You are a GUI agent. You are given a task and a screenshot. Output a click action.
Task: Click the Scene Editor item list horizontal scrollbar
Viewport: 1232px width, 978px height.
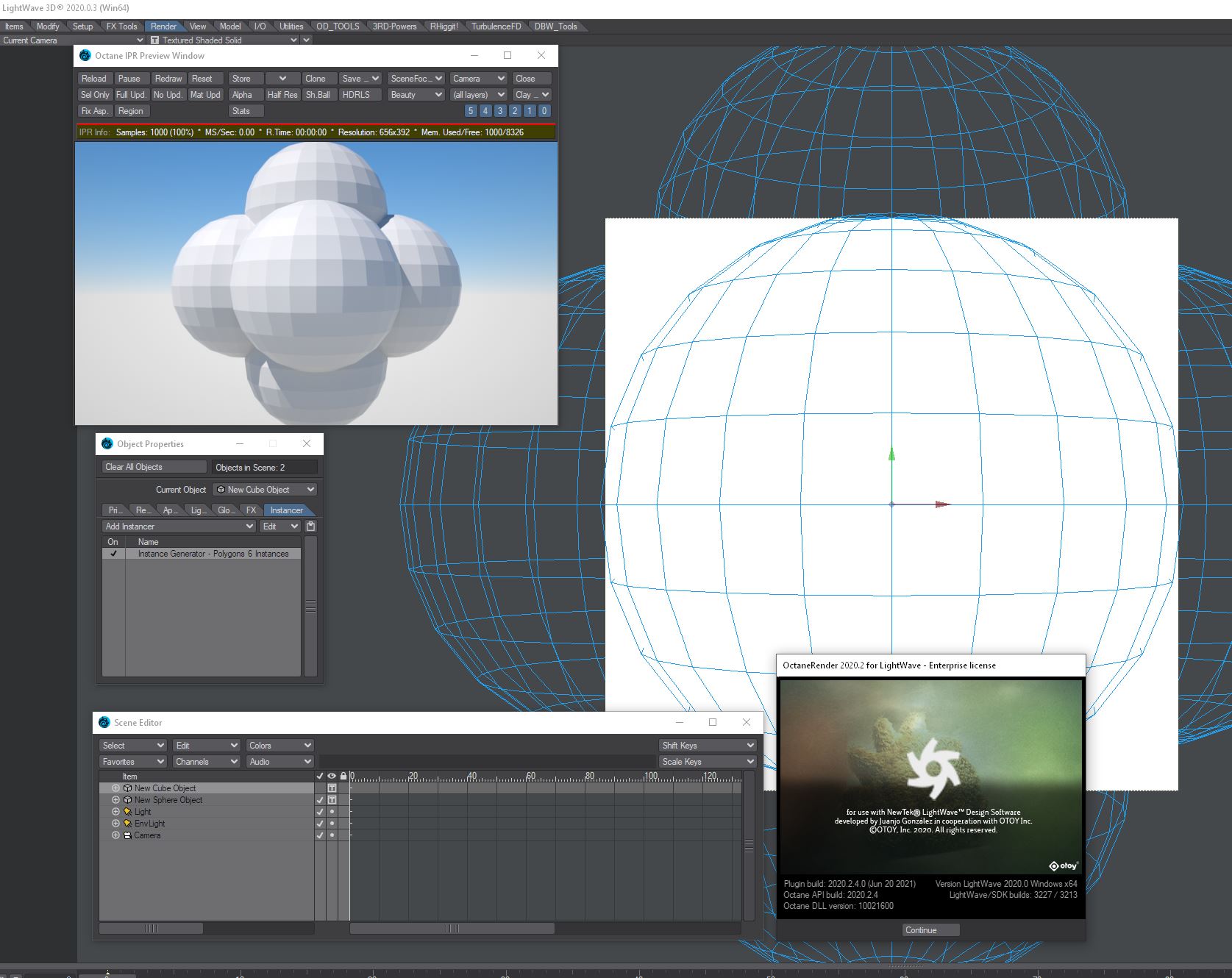(151, 929)
